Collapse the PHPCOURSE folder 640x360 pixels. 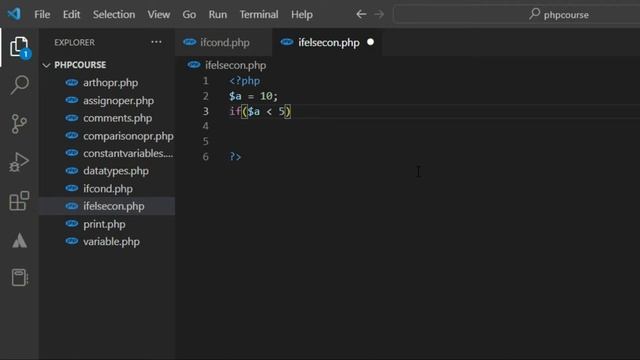point(46,65)
